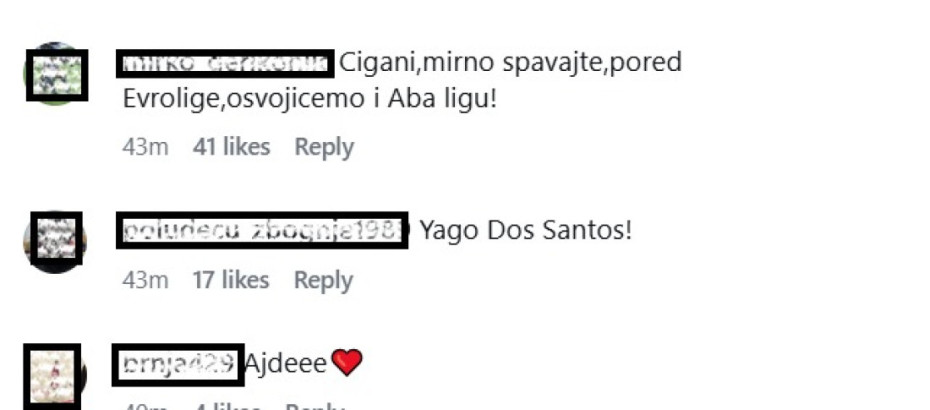Click the 43m timestamp beside 17 likes
This screenshot has height=410, width=930.
[145, 280]
